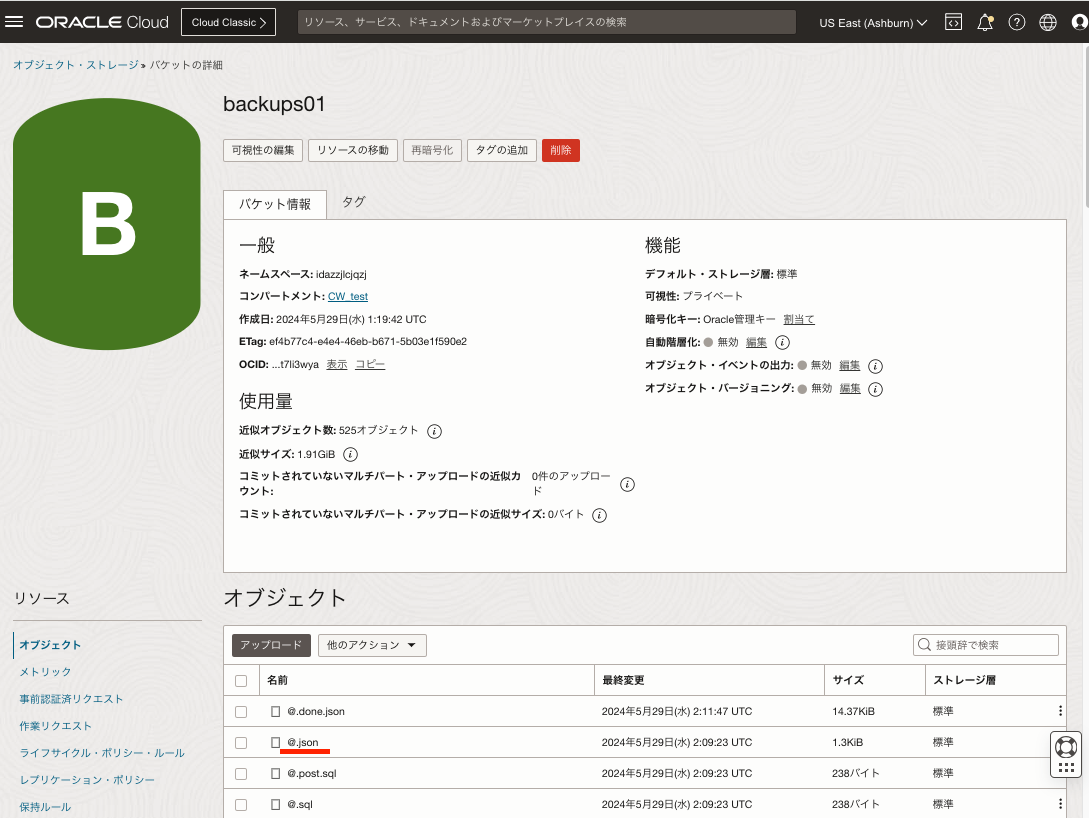Click the @.done.json object name
Viewport: 1089px width, 818px height.
click(x=316, y=712)
